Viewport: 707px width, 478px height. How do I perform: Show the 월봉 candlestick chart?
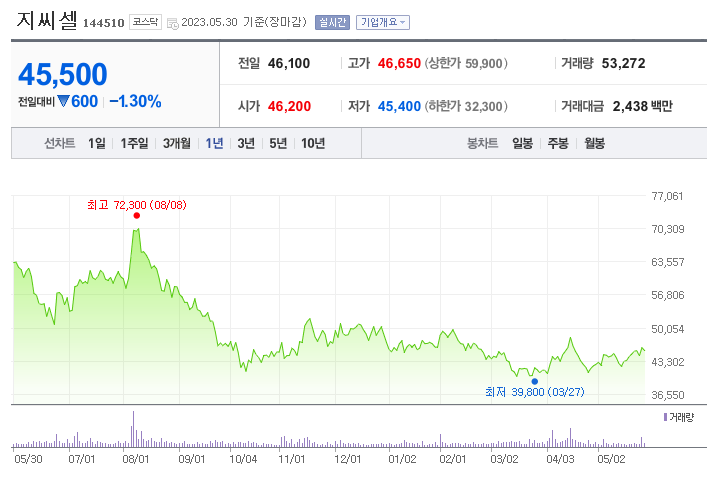[594, 143]
